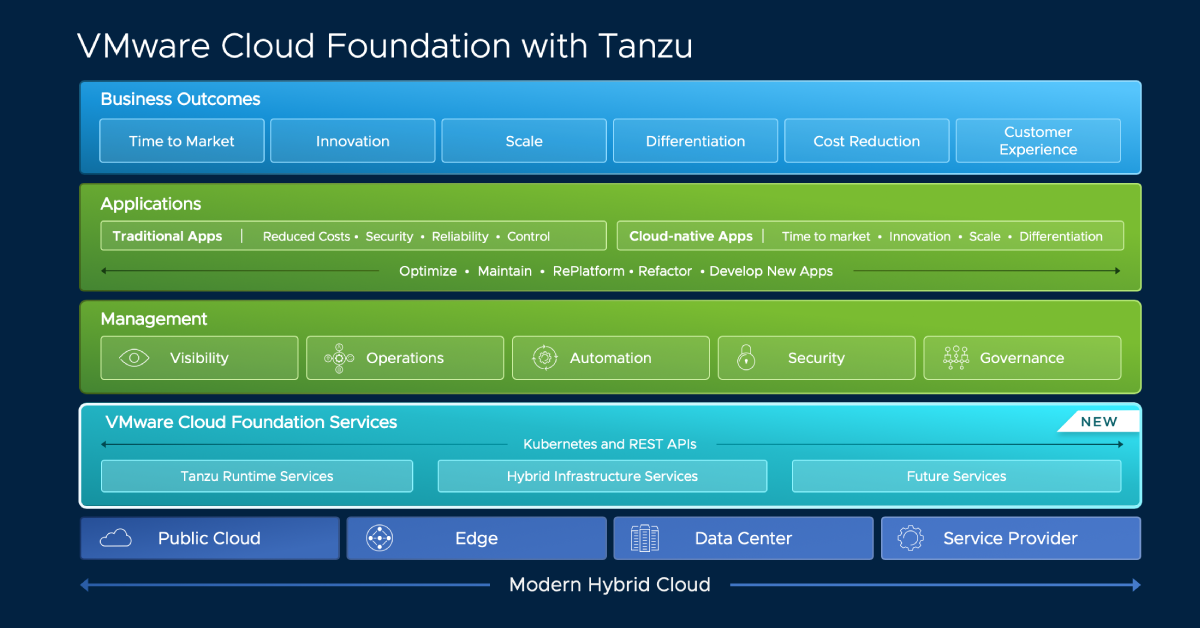Open the Tanzu Runtime Services box
Image resolution: width=1200 pixels, height=628 pixels.
[x=257, y=476]
